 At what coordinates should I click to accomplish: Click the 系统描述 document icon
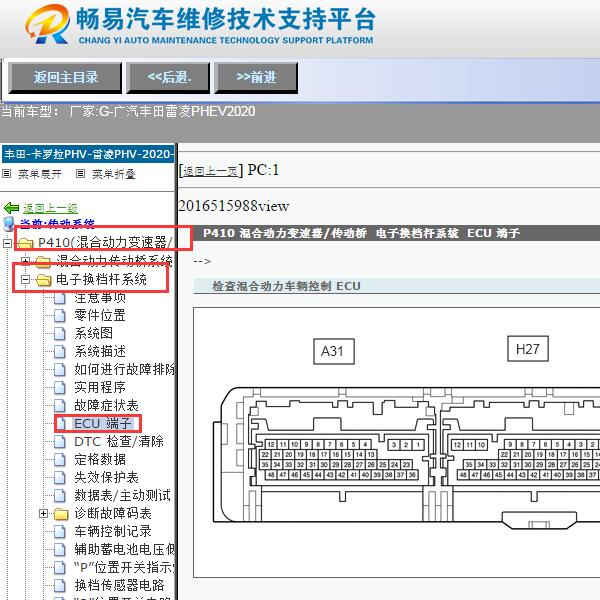60,351
